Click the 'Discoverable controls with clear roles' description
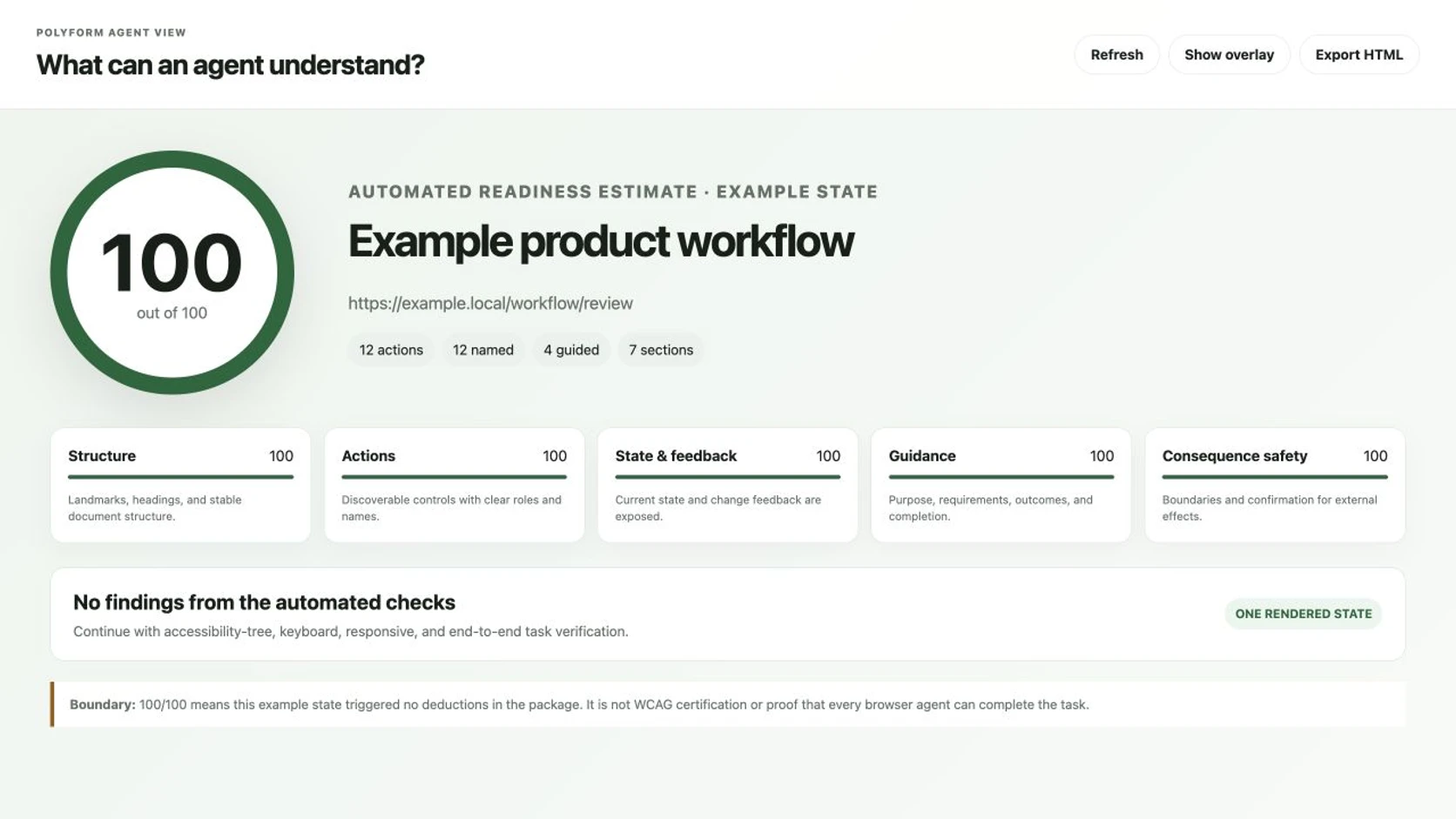Viewport: 1456px width, 819px height. click(451, 507)
